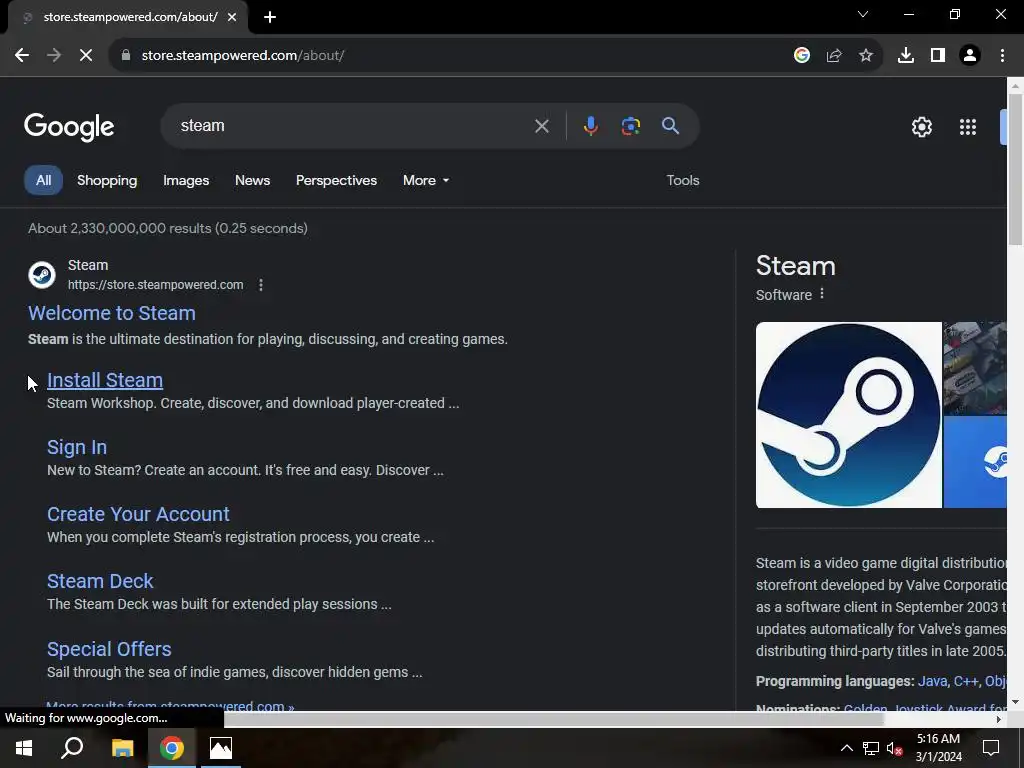Viewport: 1024px width, 768px height.
Task: Select the All results tab
Action: coord(44,180)
